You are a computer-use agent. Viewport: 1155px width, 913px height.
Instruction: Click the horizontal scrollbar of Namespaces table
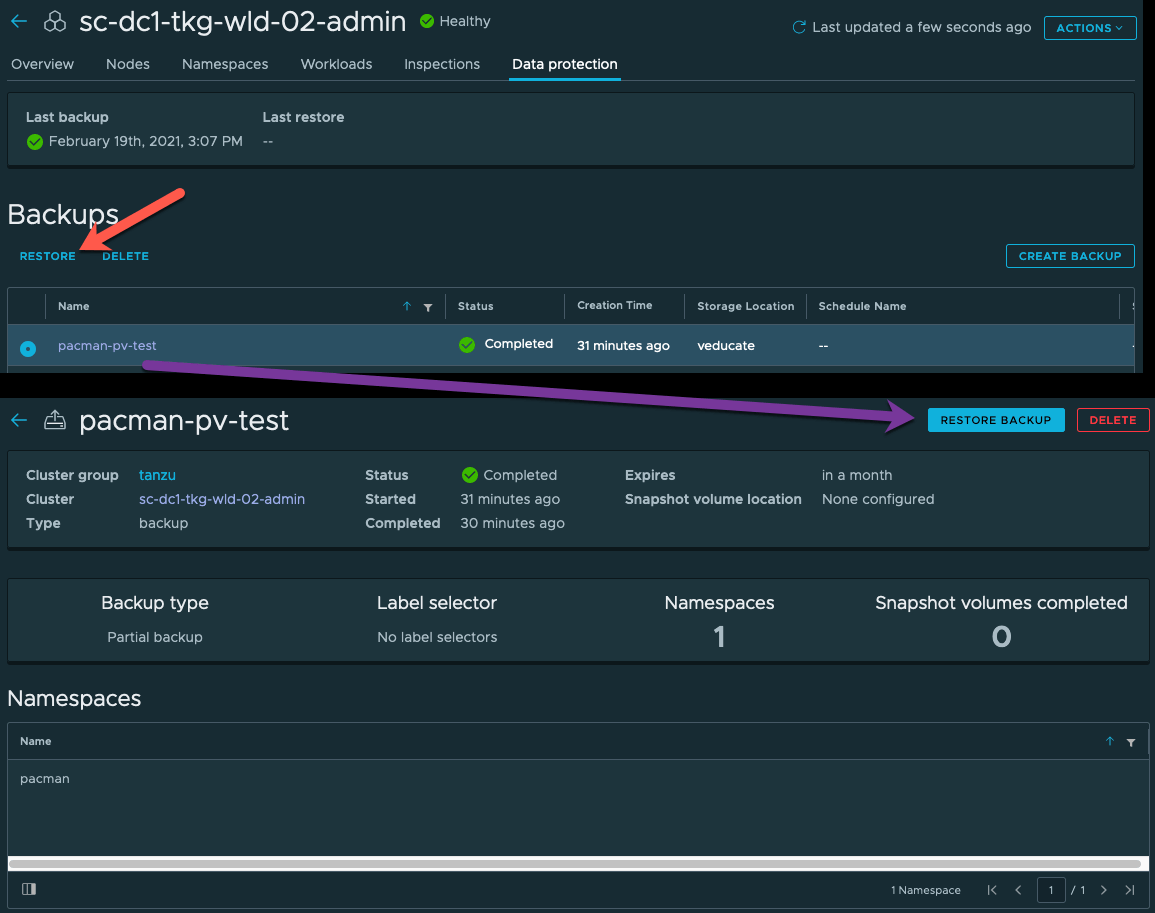tap(575, 864)
